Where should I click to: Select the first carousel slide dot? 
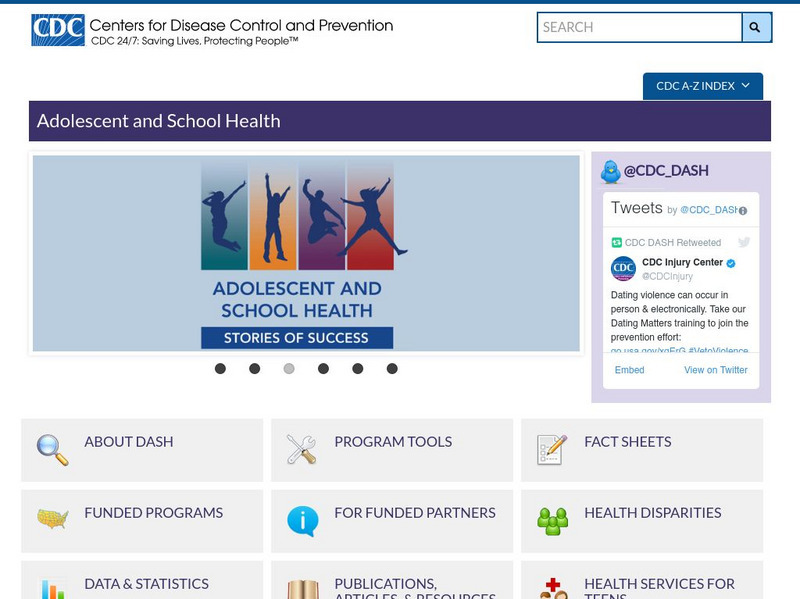pos(220,368)
